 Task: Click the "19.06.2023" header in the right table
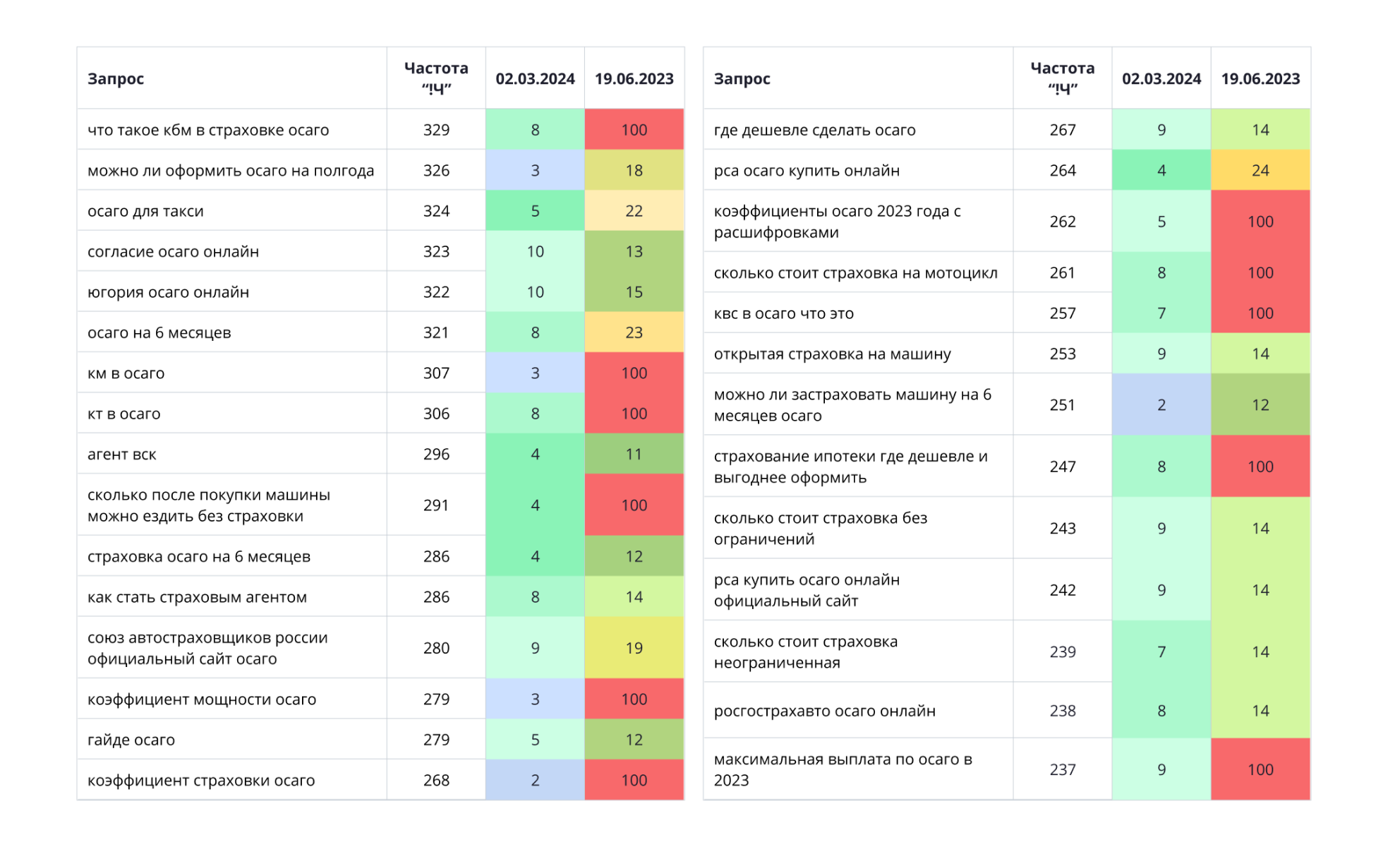(1260, 79)
